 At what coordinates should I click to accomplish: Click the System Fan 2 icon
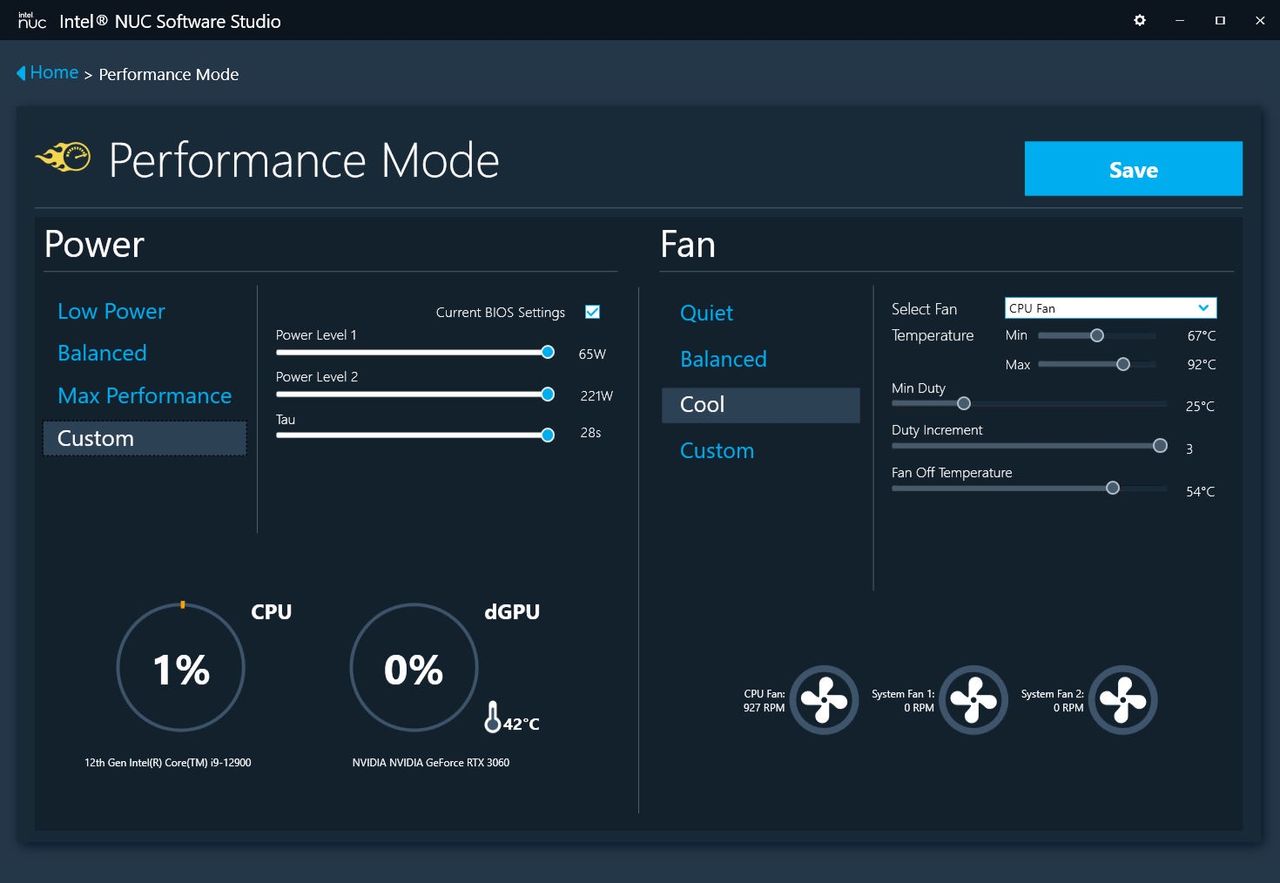pos(1123,700)
